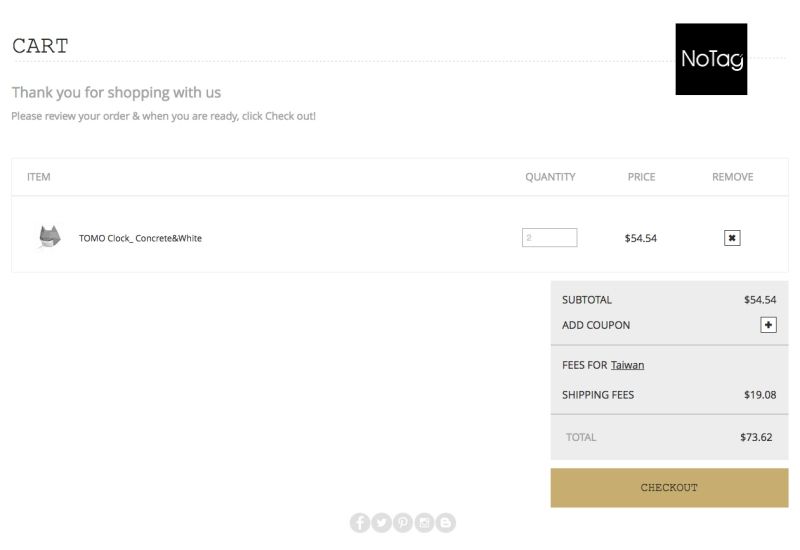Click the Facebook social icon

click(360, 523)
